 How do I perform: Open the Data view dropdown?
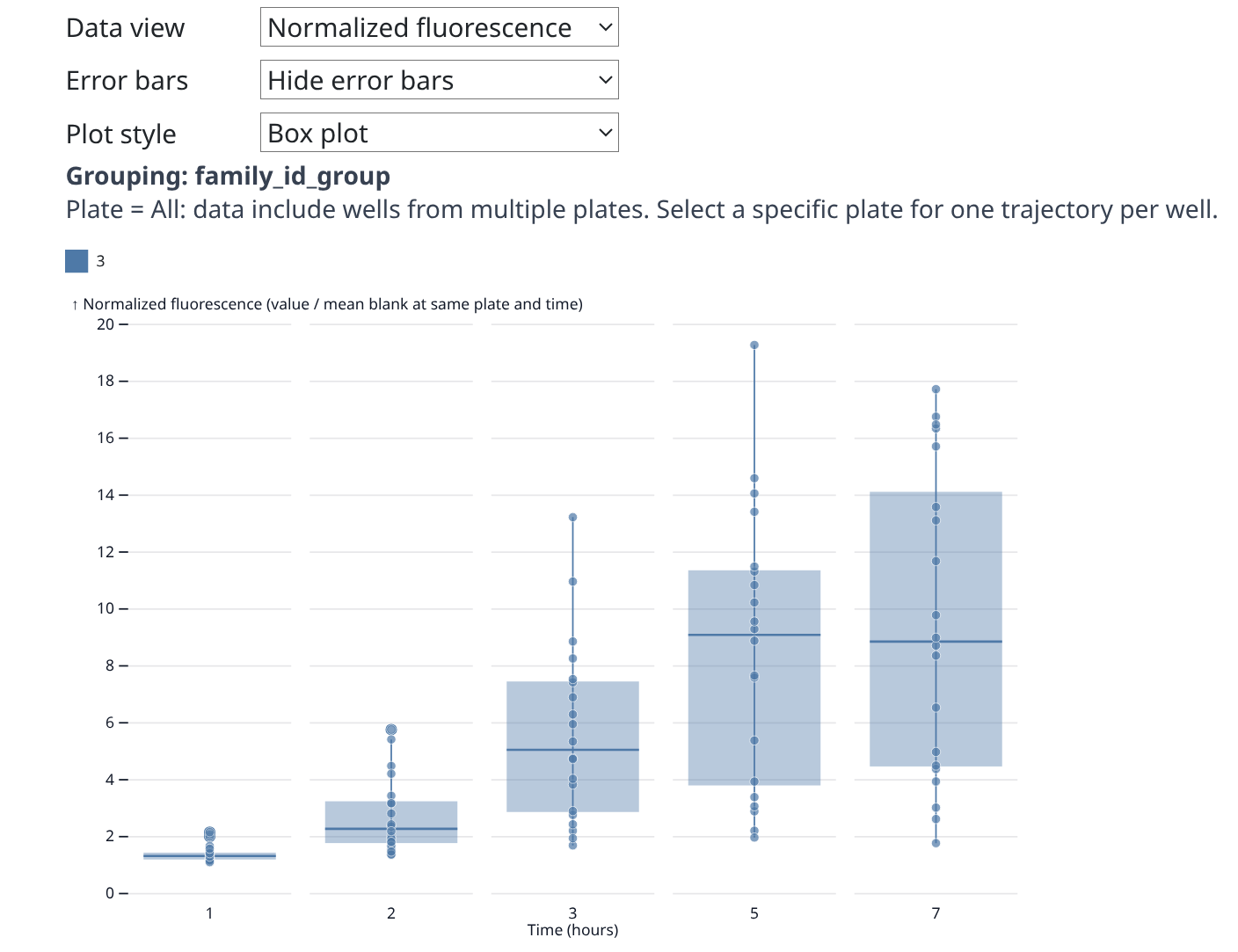coord(439,27)
